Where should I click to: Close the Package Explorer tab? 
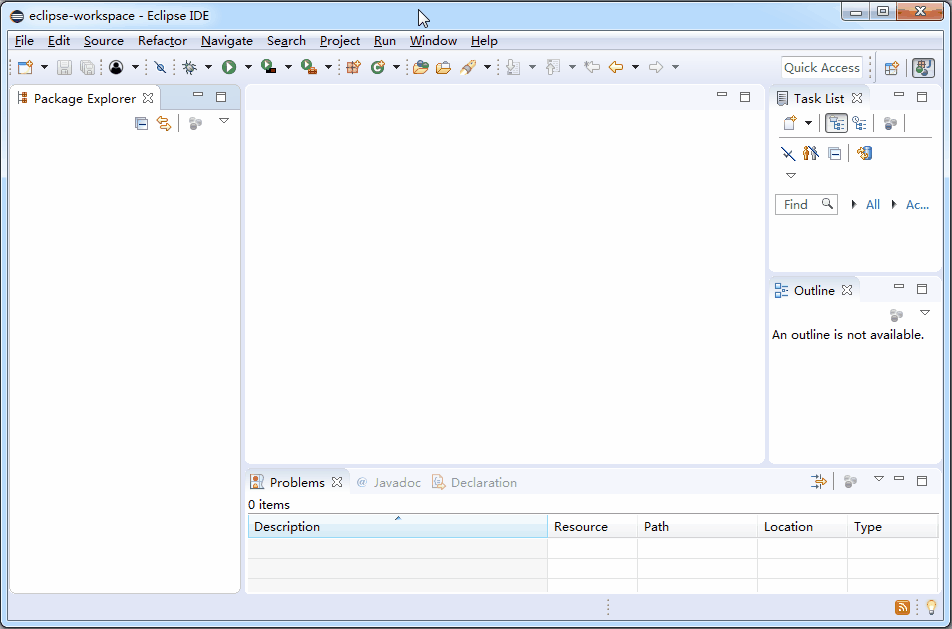(148, 98)
